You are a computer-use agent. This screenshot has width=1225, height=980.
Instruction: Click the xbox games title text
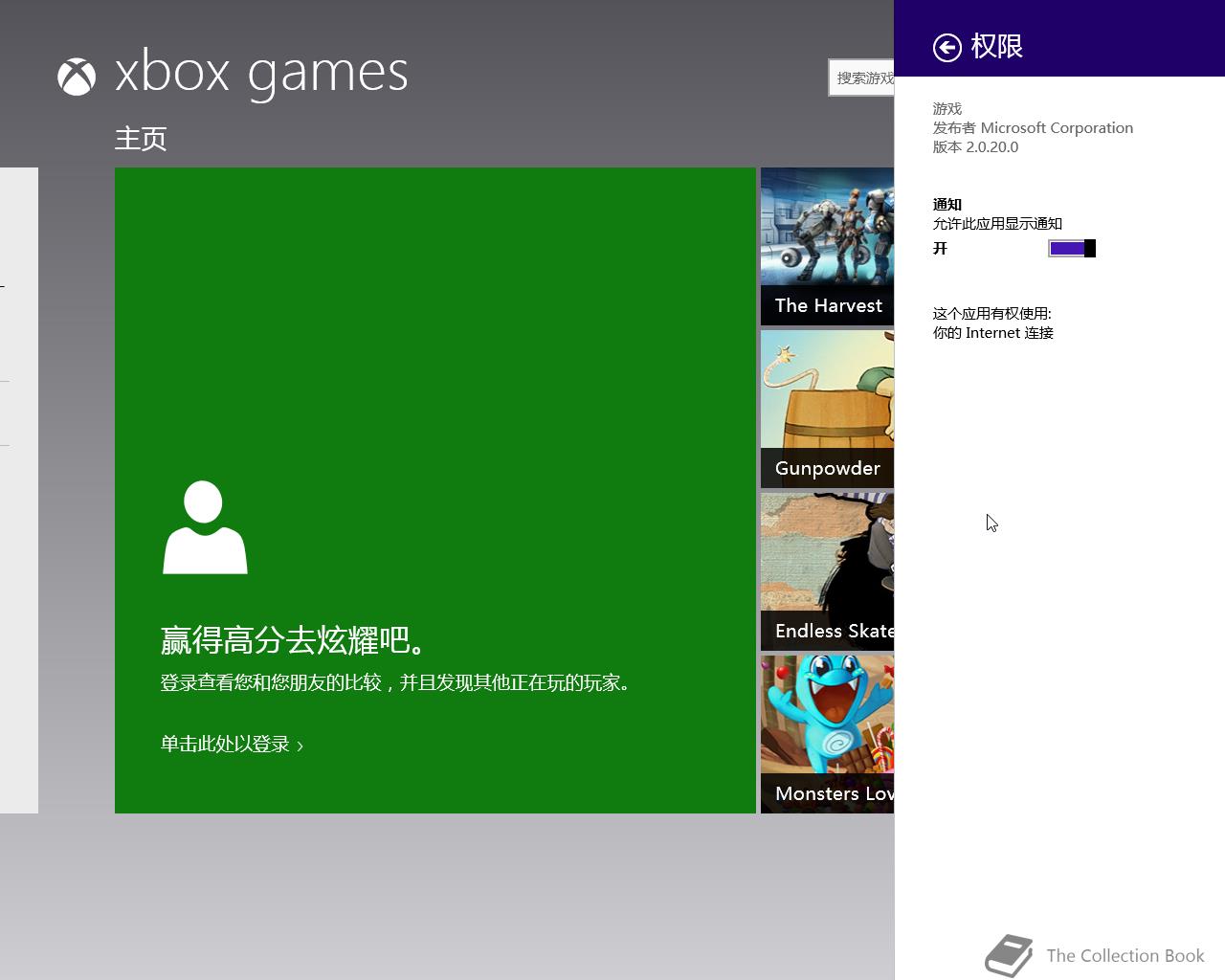[x=261, y=74]
